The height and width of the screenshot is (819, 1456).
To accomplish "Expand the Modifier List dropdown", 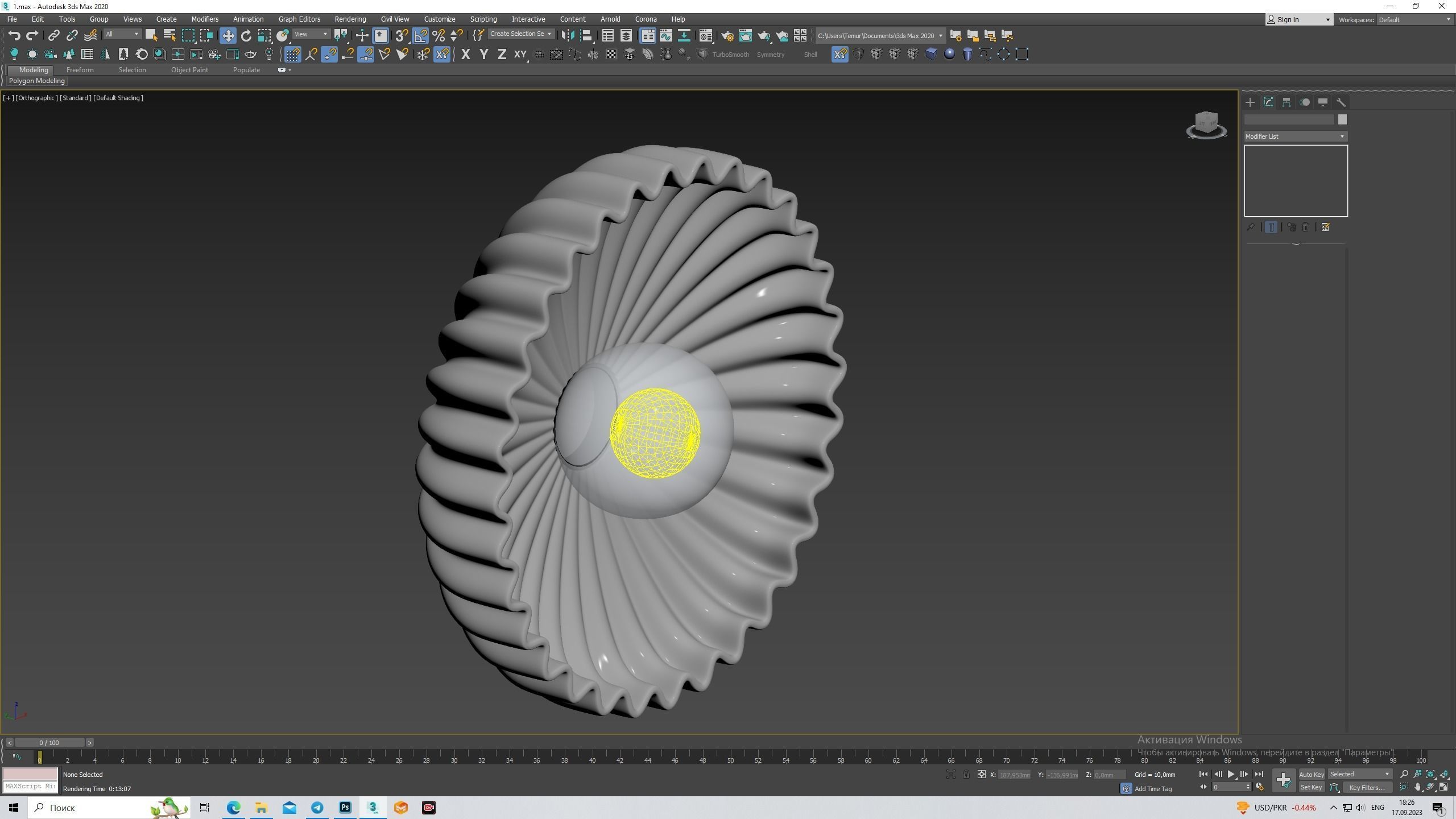I will (x=1295, y=136).
